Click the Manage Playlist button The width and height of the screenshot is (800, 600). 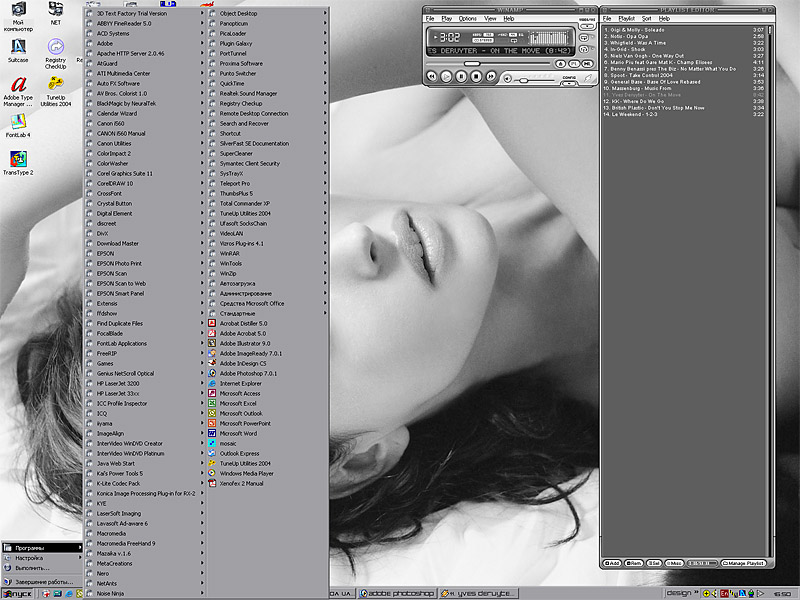tap(743, 563)
